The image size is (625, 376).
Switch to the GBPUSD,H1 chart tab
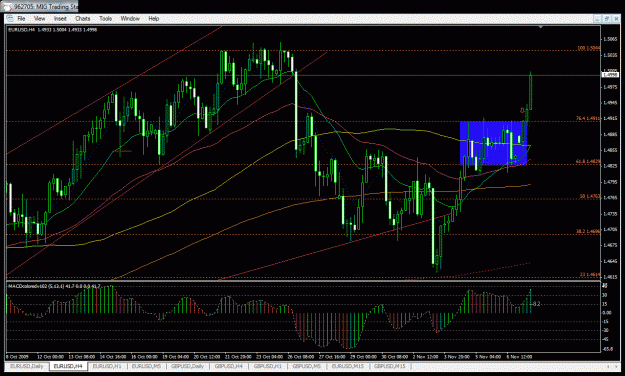(x=267, y=366)
